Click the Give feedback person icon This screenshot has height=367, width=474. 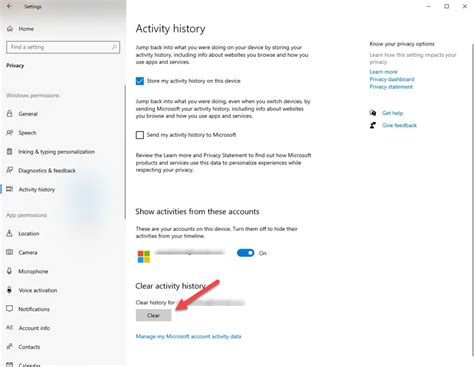pyautogui.click(x=373, y=125)
